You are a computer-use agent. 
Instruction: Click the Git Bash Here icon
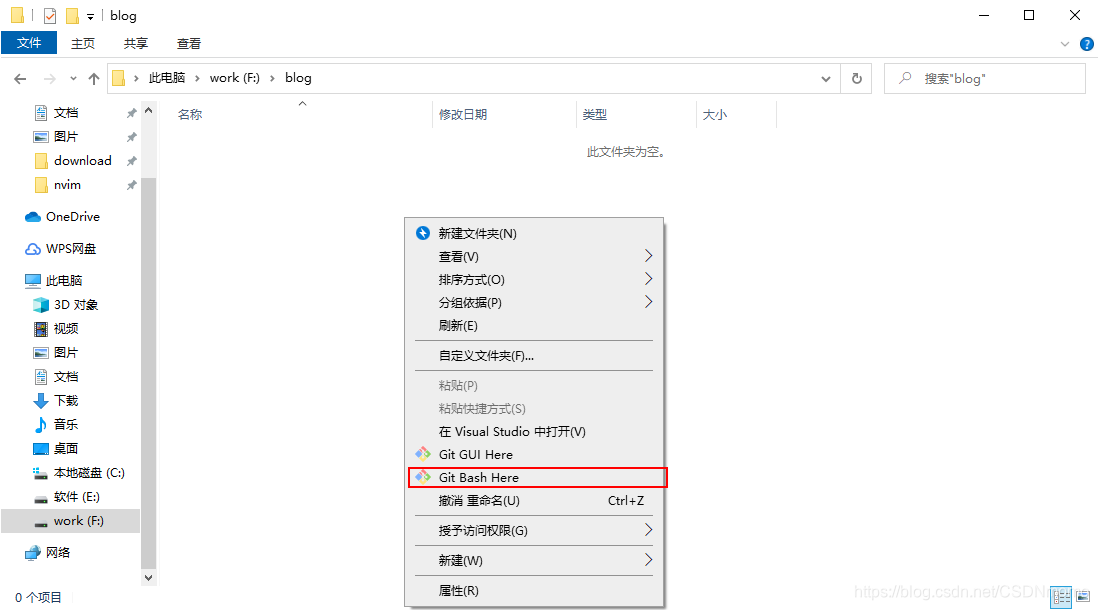coord(423,477)
